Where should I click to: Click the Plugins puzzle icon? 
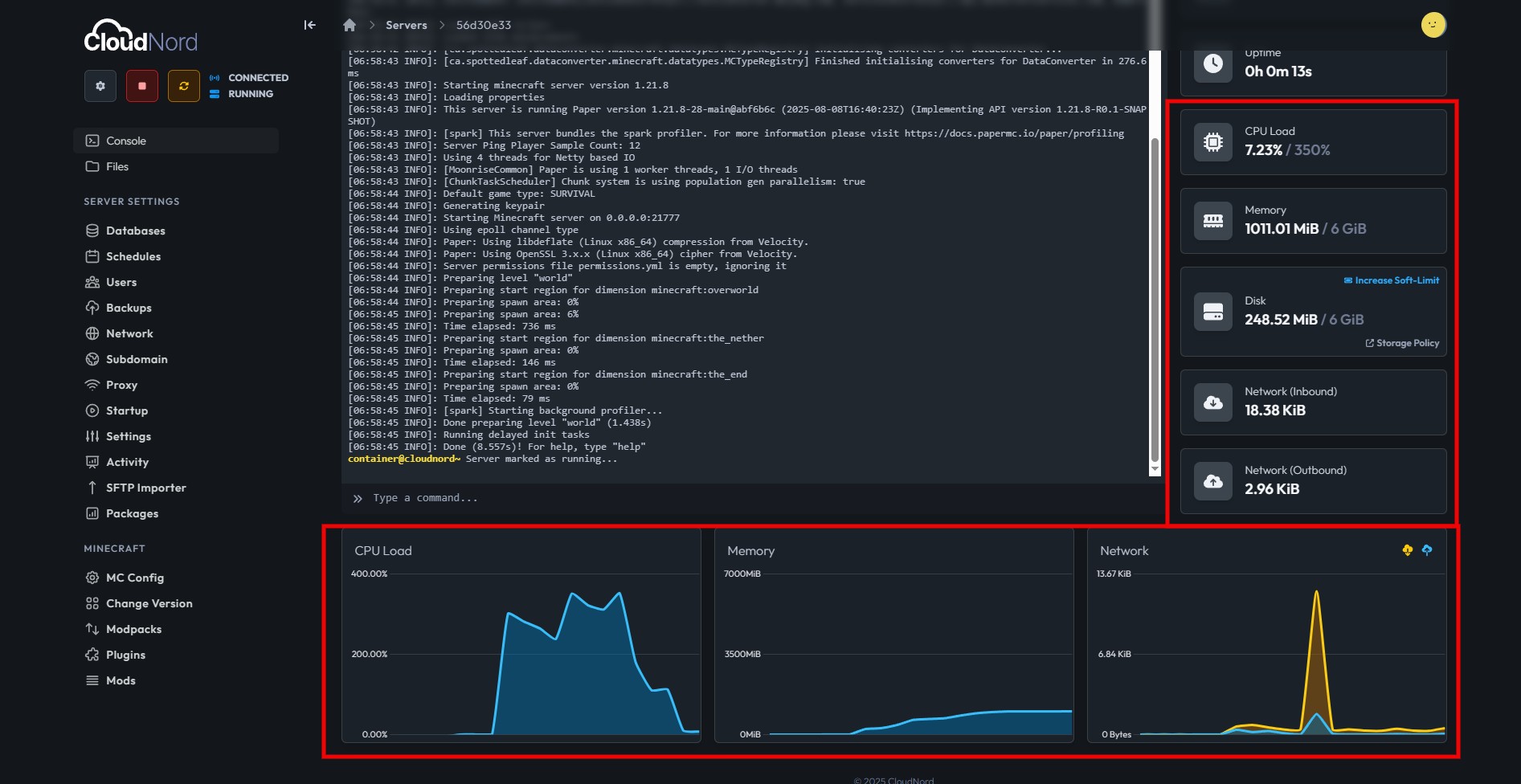92,655
